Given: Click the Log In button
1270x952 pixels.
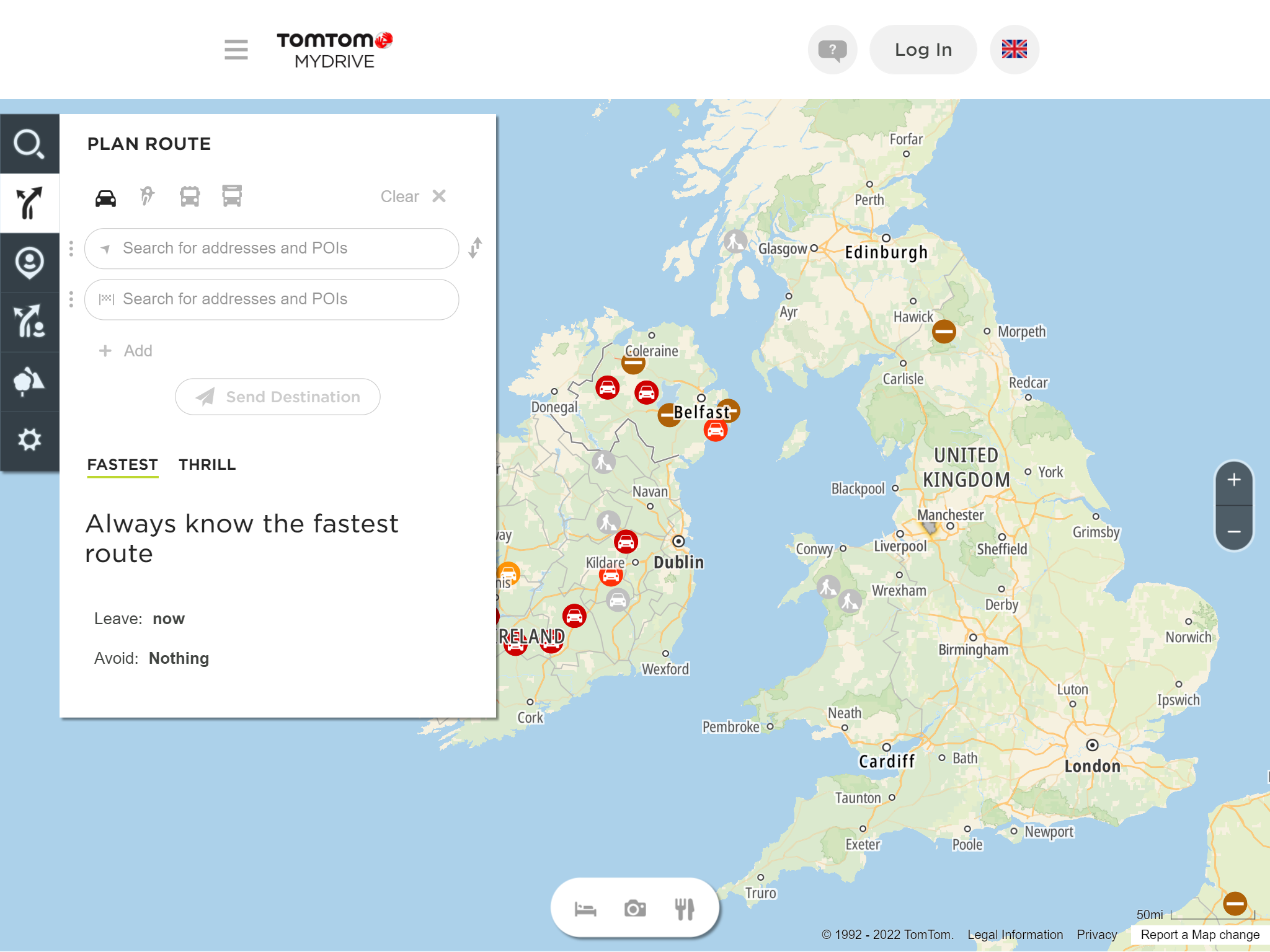Looking at the screenshot, I should (x=923, y=50).
